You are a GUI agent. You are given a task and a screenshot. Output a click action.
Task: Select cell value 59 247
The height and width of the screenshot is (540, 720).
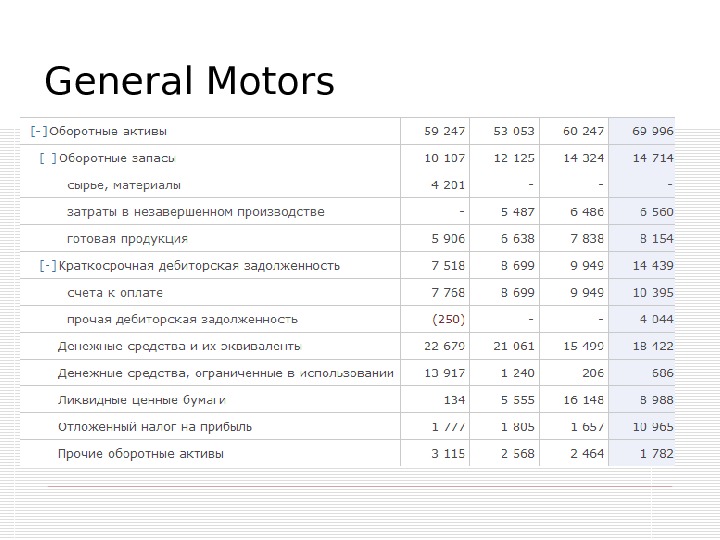(444, 131)
